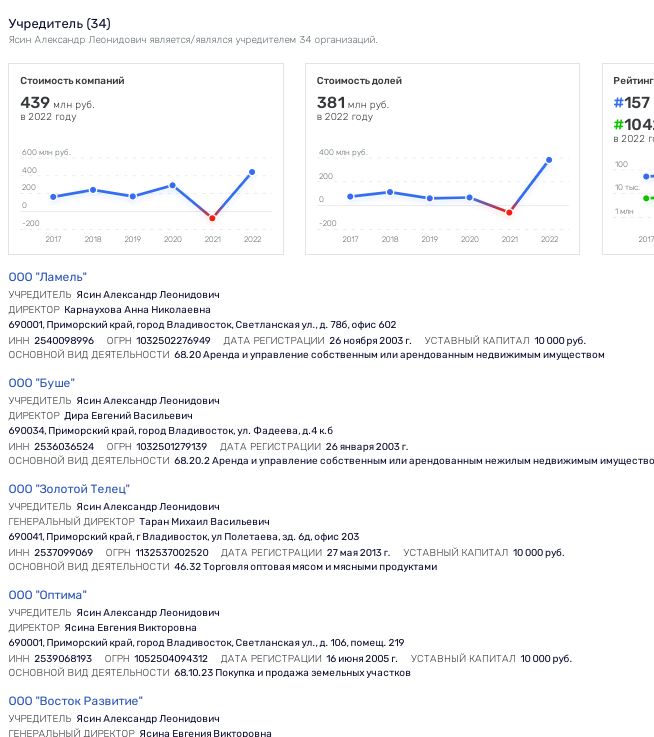
Task: Click founder Ясин Александр Леонидович under Ламель
Action: pyautogui.click(x=148, y=295)
